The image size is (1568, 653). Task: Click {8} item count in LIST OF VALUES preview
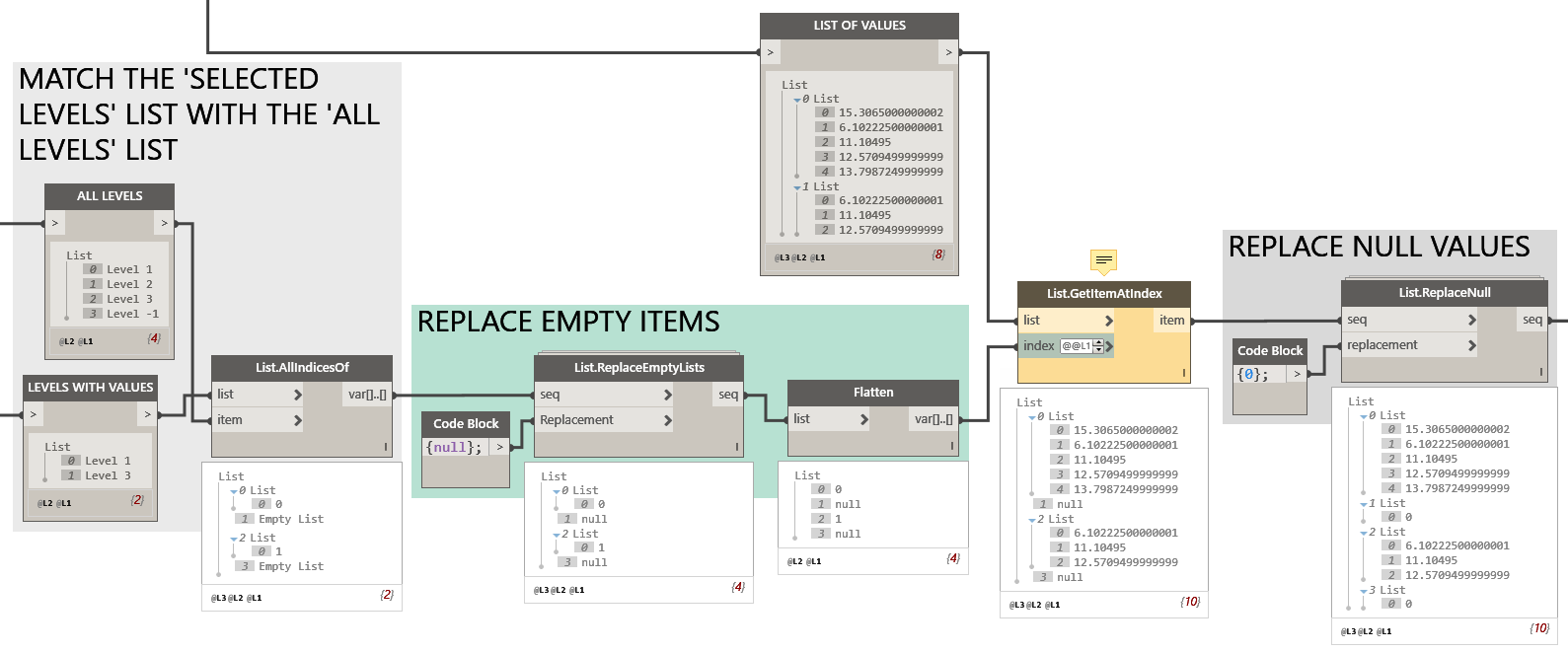tap(937, 254)
